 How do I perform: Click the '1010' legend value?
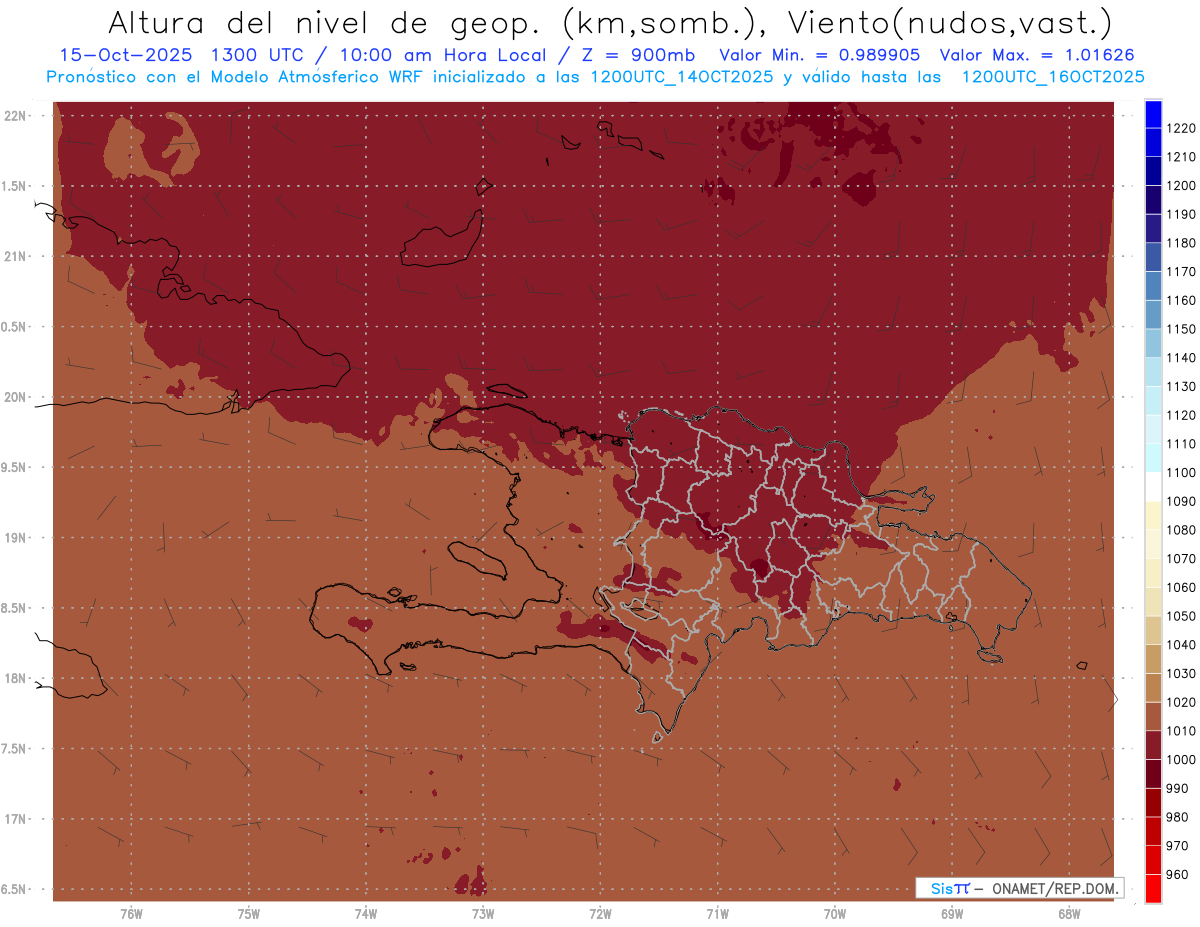(1181, 731)
